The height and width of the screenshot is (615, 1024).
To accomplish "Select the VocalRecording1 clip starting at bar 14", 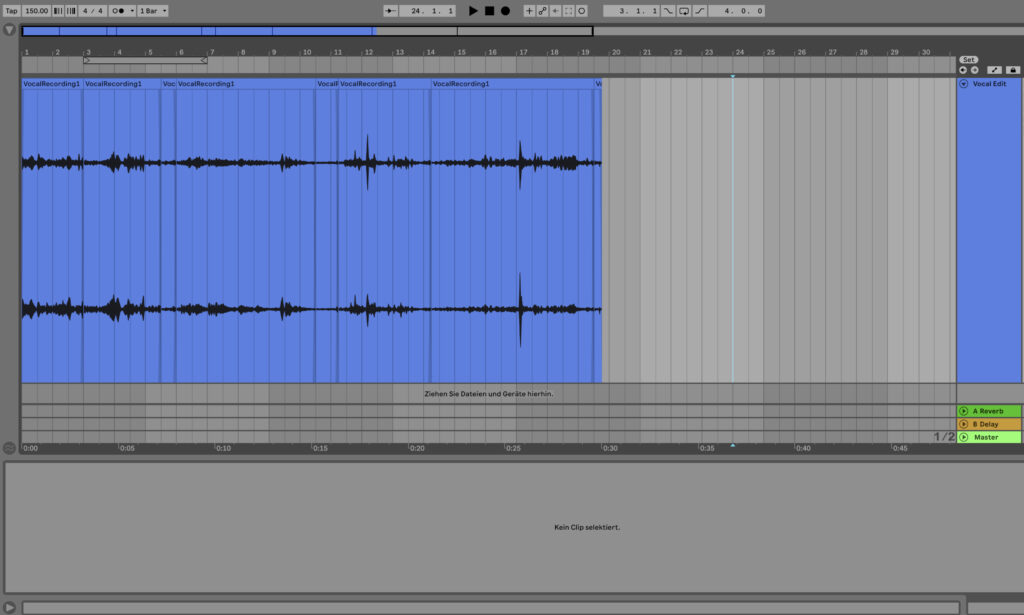I will (513, 84).
